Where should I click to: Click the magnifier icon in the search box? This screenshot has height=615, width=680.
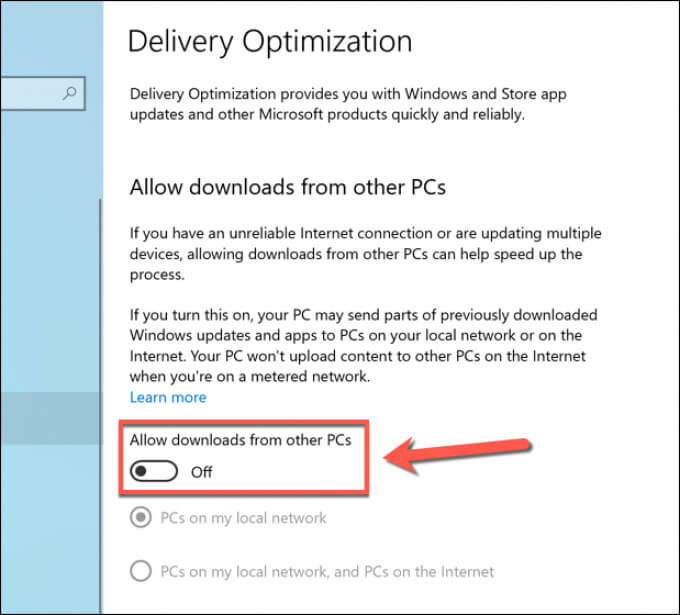(x=70, y=94)
